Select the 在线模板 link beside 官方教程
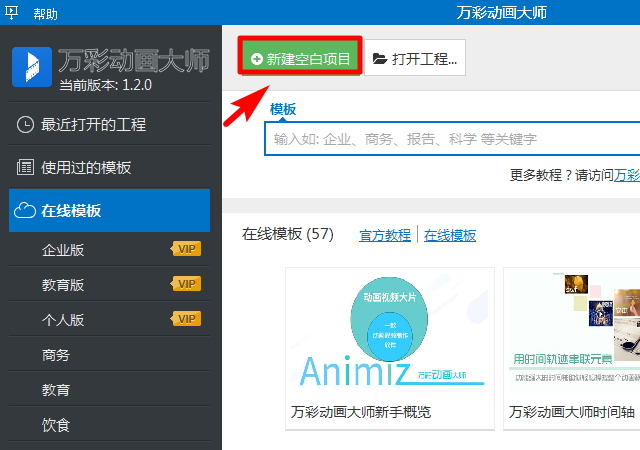Screen dimensions: 640x450 pos(450,235)
